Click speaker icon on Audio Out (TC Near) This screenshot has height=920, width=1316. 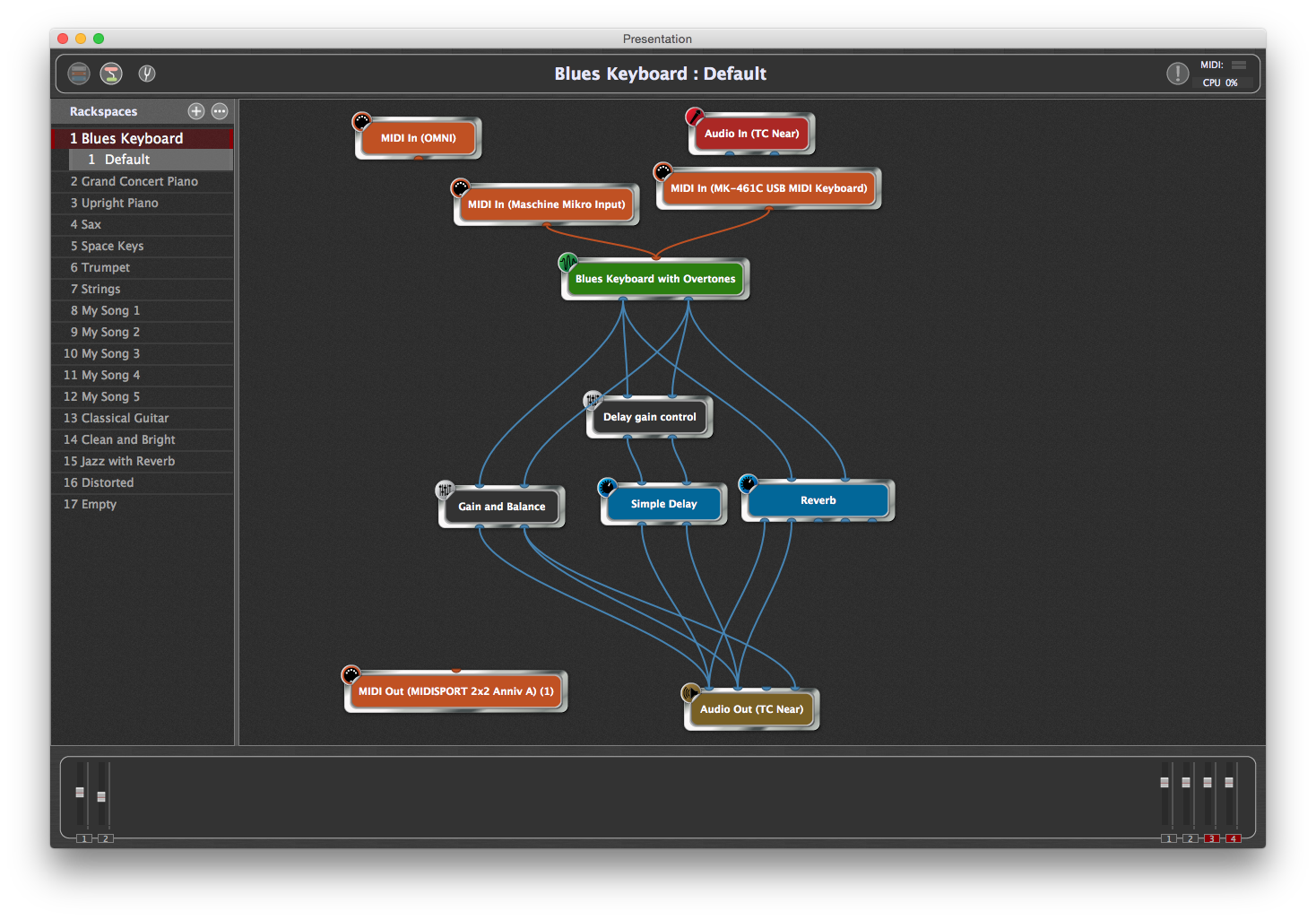(x=690, y=692)
